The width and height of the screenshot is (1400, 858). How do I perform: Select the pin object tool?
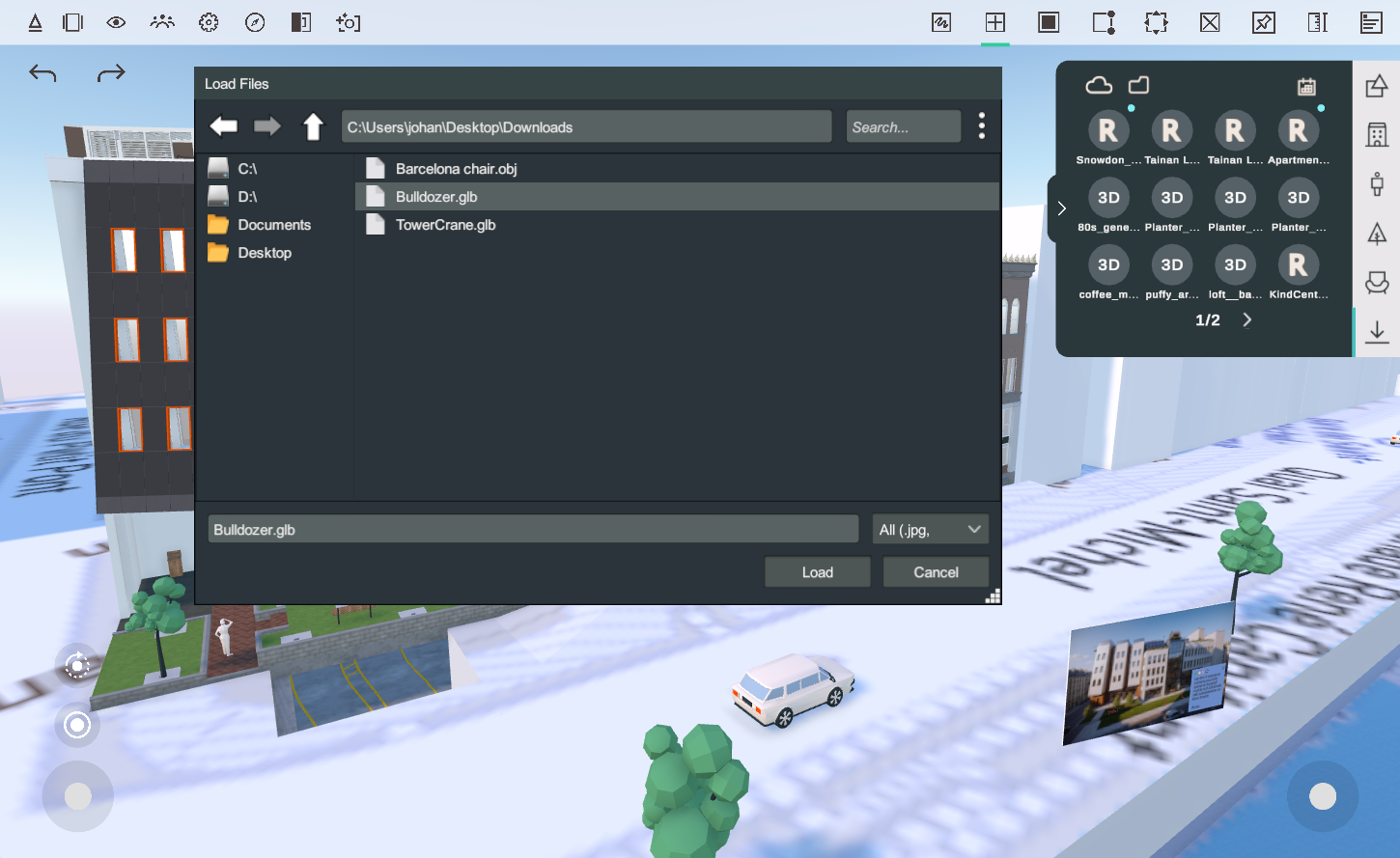pyautogui.click(x=1264, y=22)
